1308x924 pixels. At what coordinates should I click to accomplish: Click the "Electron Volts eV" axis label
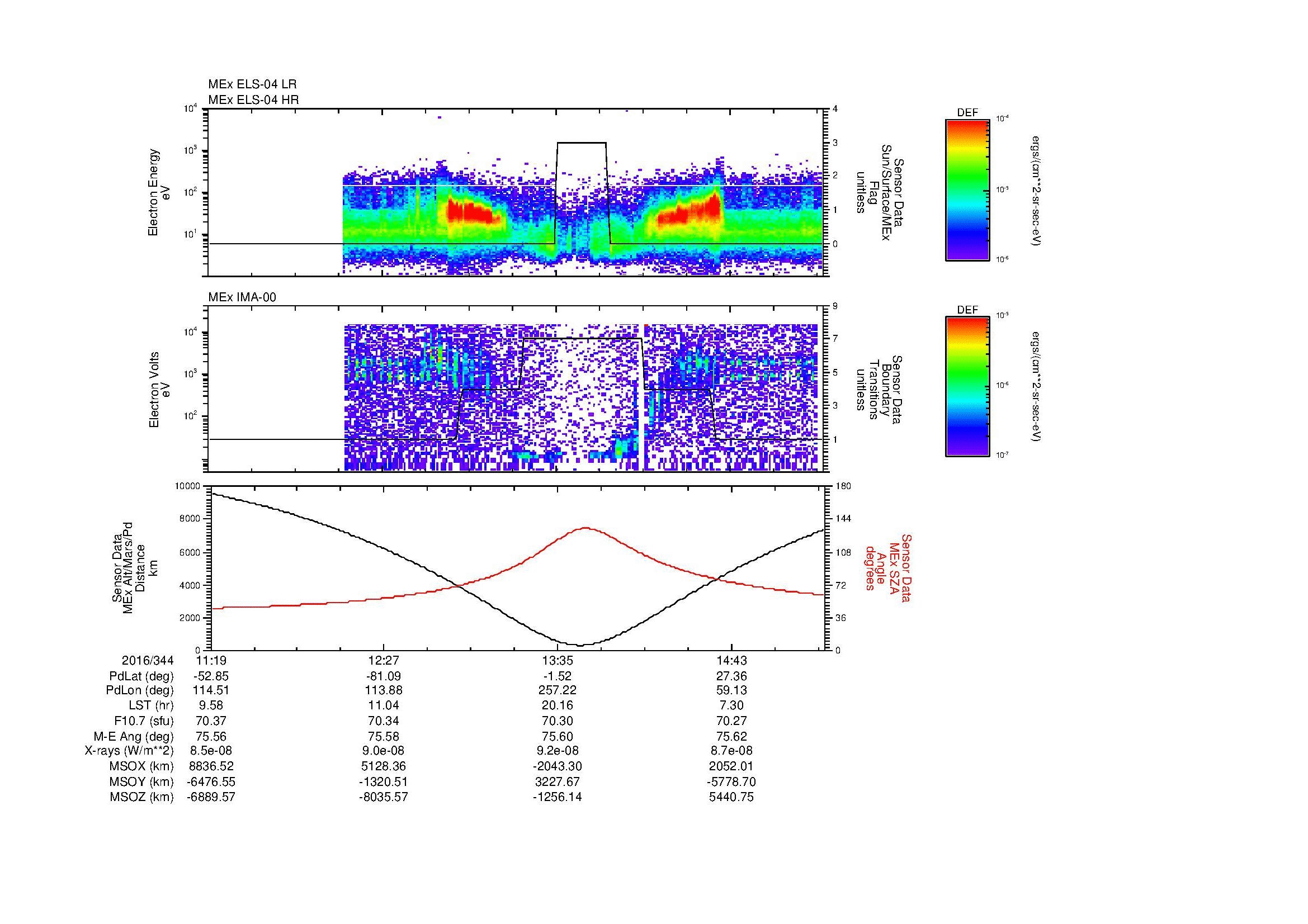coord(159,390)
